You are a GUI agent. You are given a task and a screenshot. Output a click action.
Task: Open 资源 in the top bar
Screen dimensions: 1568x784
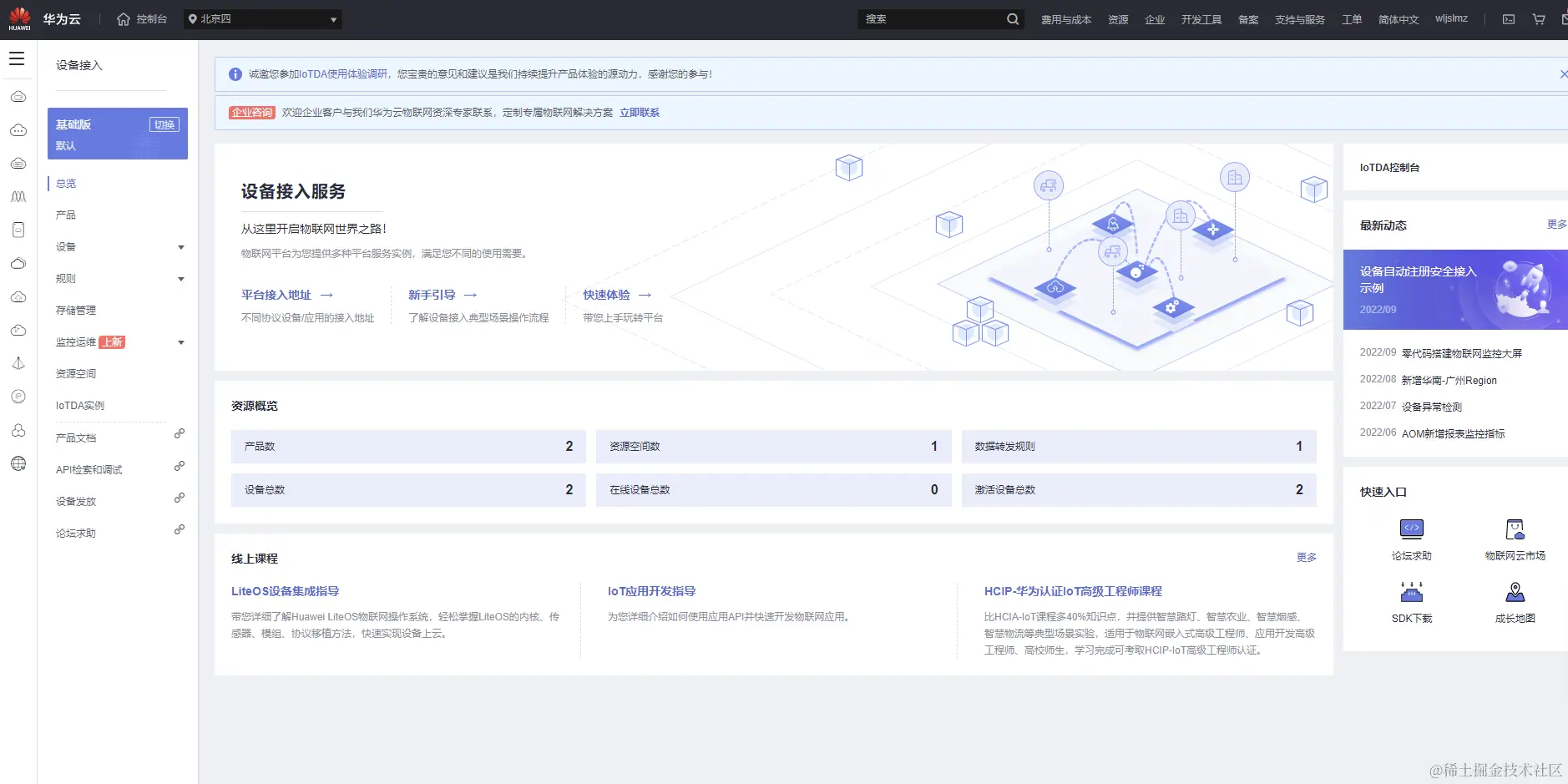click(1118, 19)
